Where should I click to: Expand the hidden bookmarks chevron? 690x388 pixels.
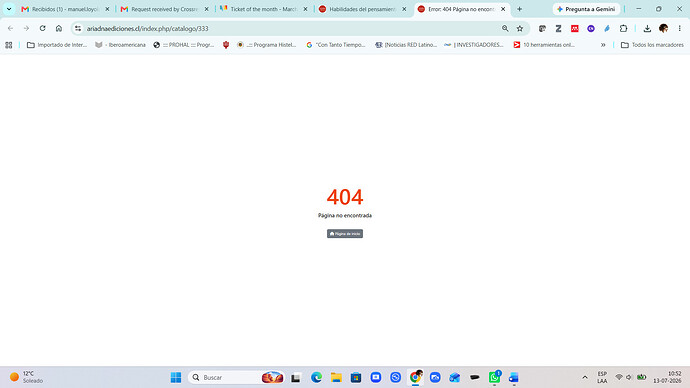(603, 45)
